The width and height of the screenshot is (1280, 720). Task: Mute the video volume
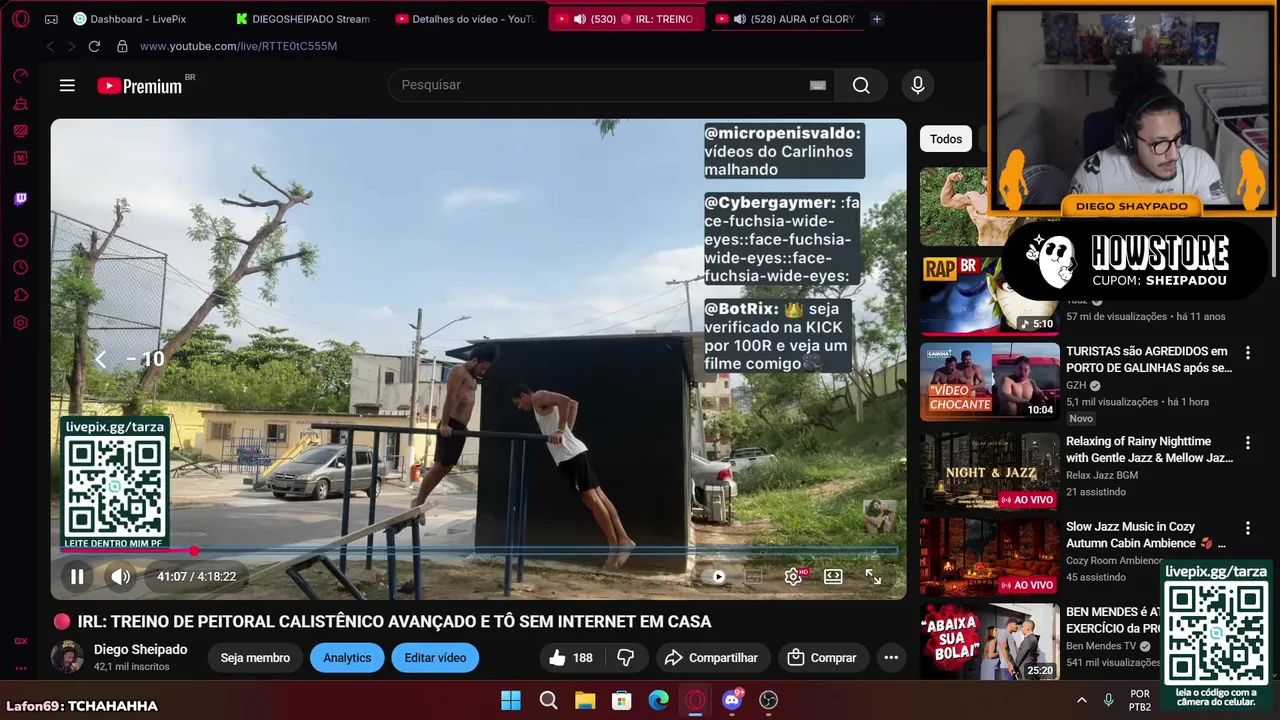pos(120,576)
